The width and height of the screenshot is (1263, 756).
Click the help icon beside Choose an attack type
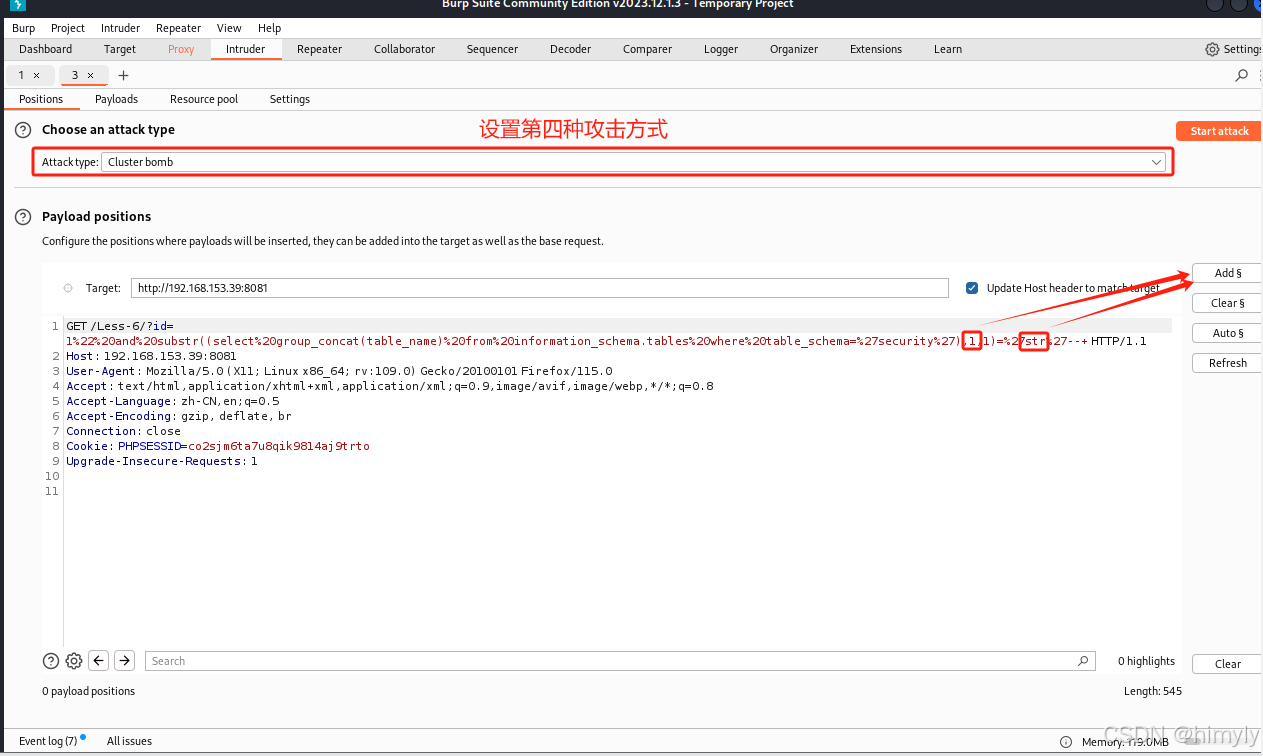pyautogui.click(x=23, y=130)
